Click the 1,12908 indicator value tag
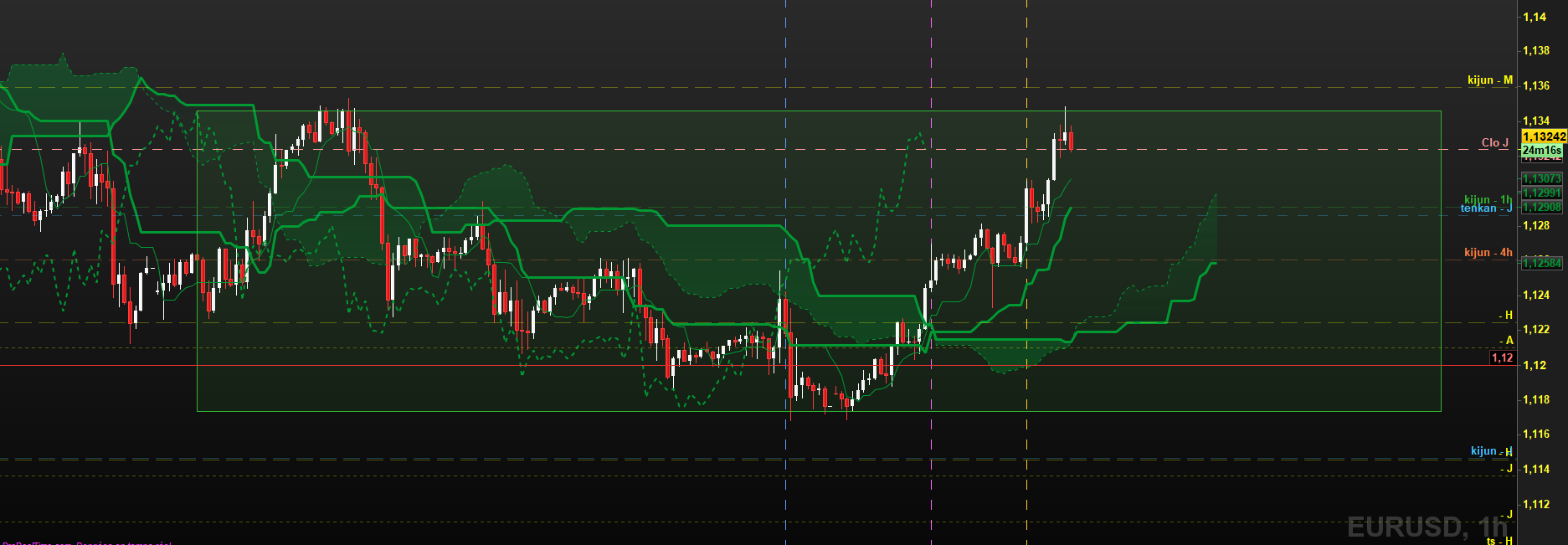This screenshot has width=1568, height=545. tap(1541, 207)
